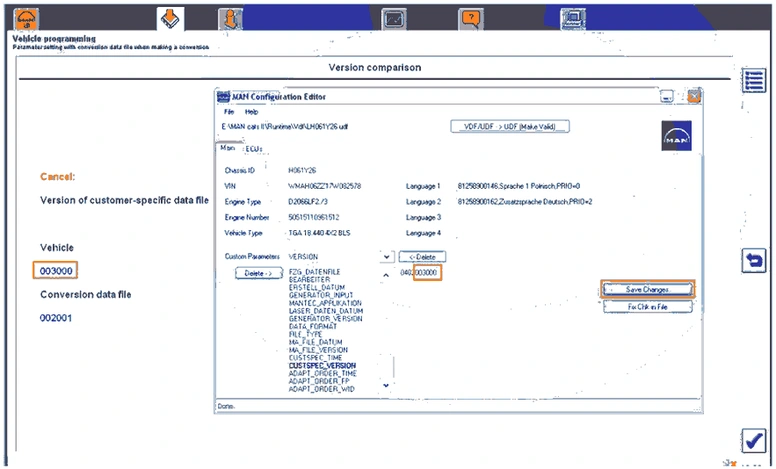Open the File menu
776x469 pixels.
pos(229,112)
